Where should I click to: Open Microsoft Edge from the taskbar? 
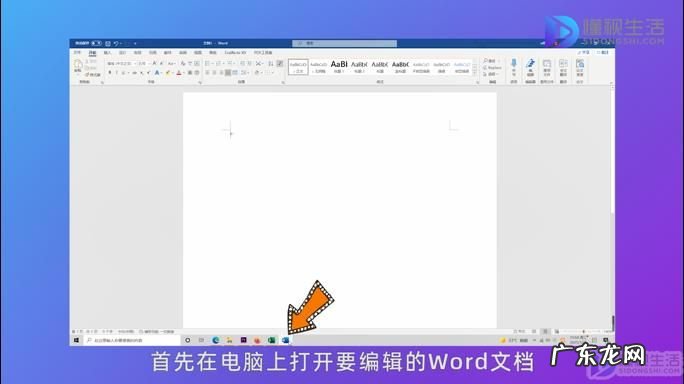tap(215, 340)
